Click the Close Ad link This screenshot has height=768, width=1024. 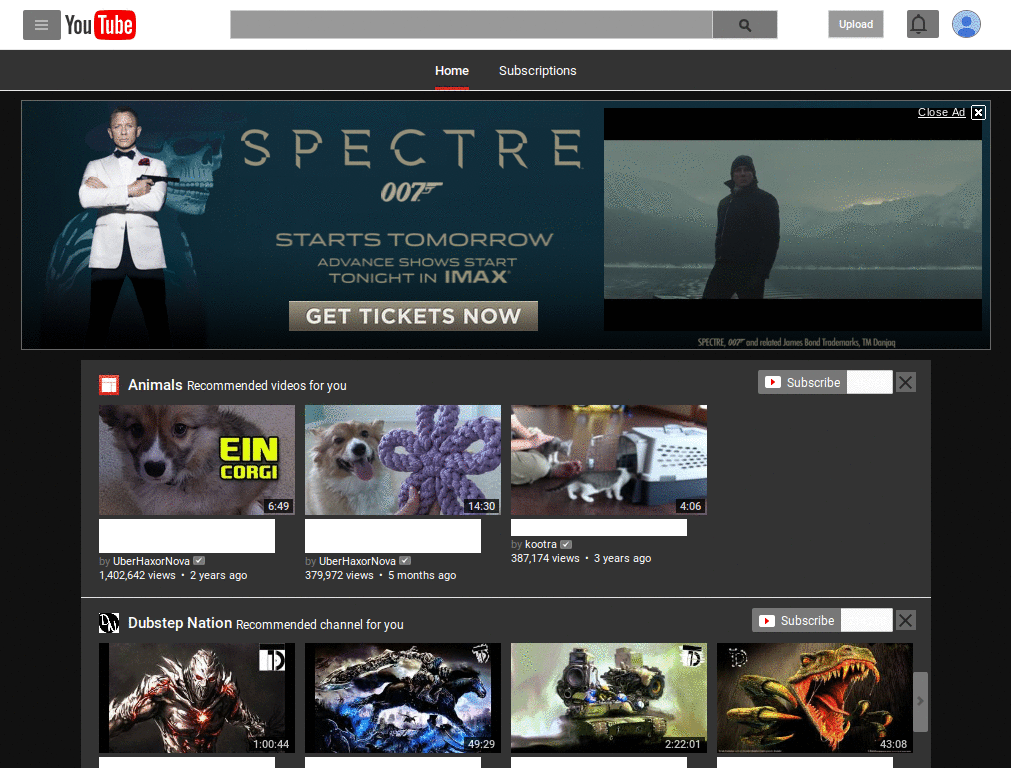coord(941,112)
